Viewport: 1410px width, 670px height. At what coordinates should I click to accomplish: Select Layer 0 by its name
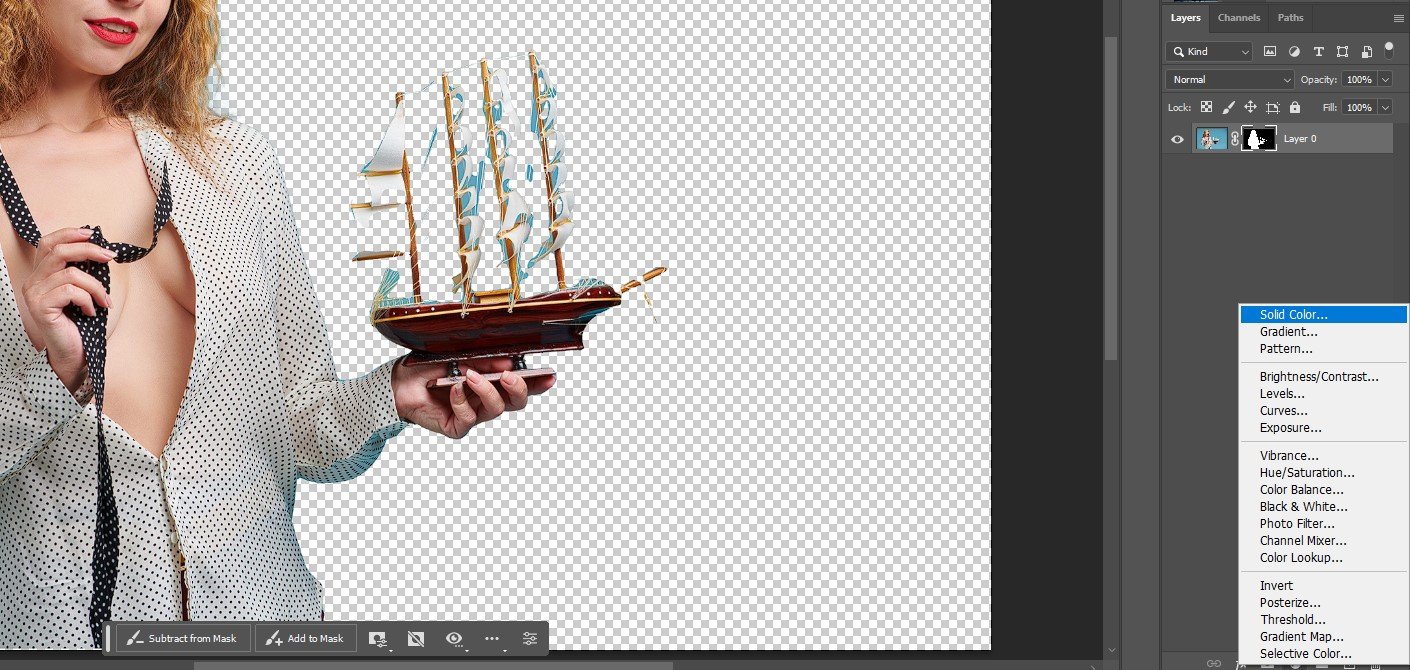click(x=1300, y=139)
